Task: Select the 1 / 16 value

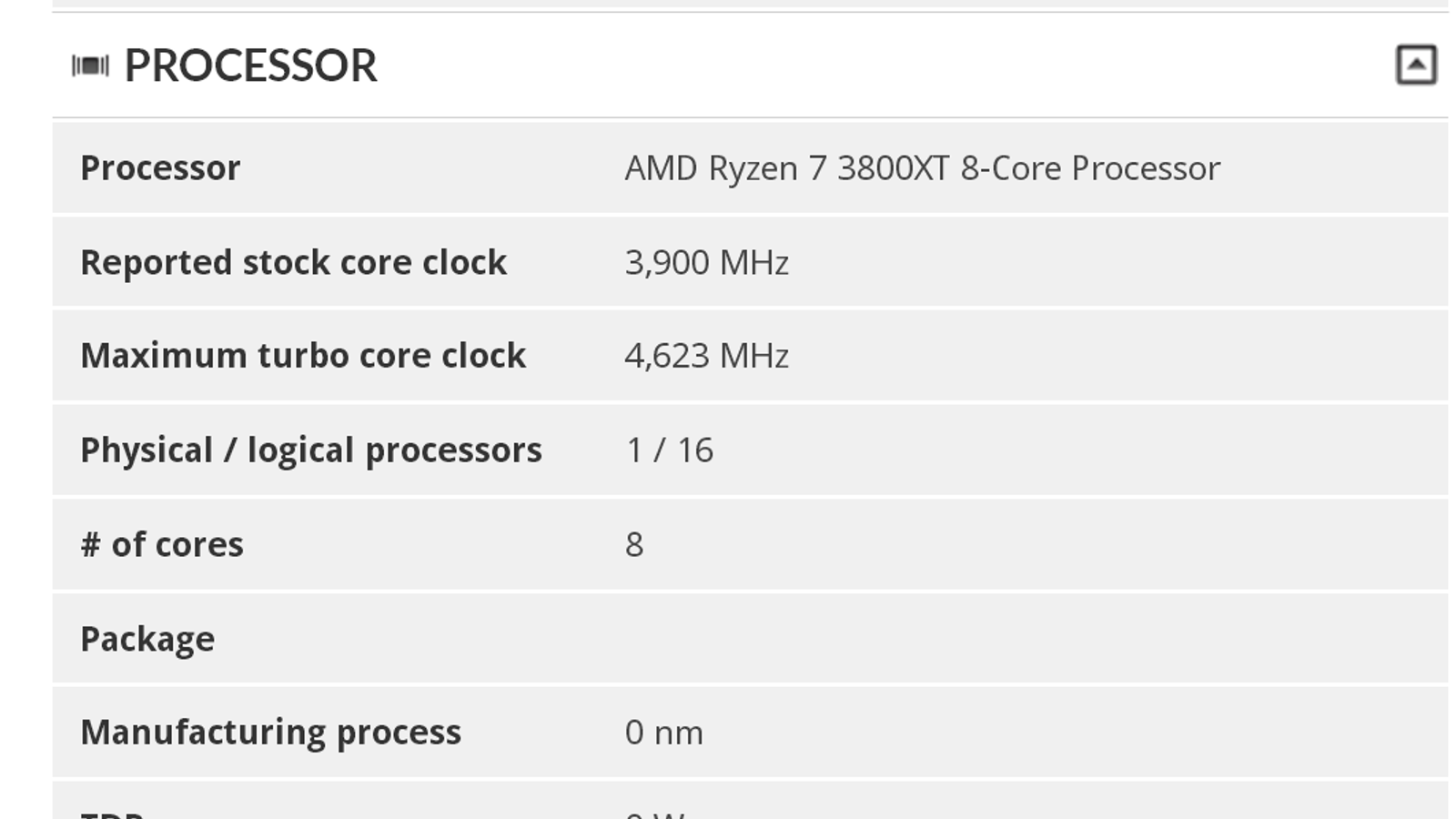Action: point(669,450)
